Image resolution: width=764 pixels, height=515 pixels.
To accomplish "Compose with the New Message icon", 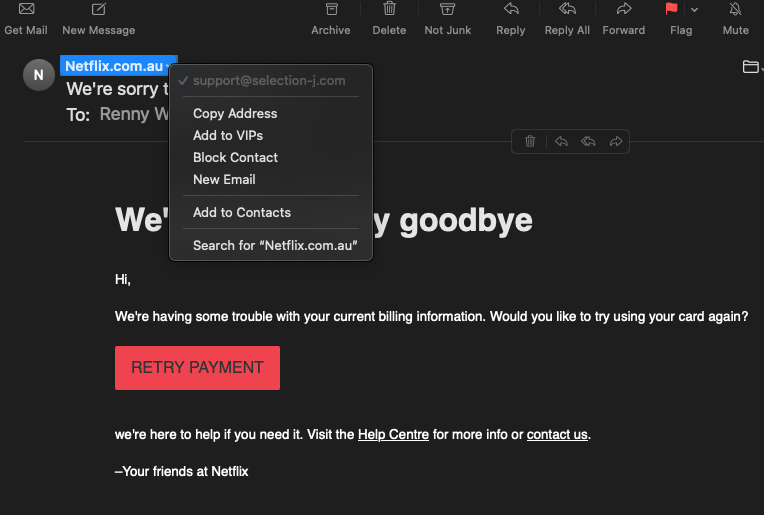I will 98,10.
